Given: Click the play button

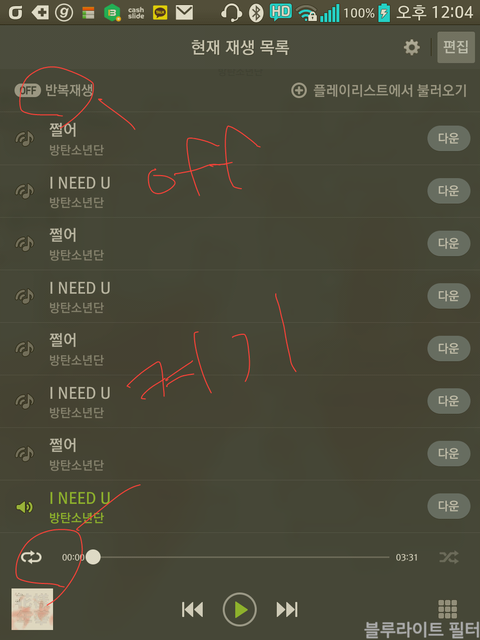Looking at the screenshot, I should tap(240, 609).
